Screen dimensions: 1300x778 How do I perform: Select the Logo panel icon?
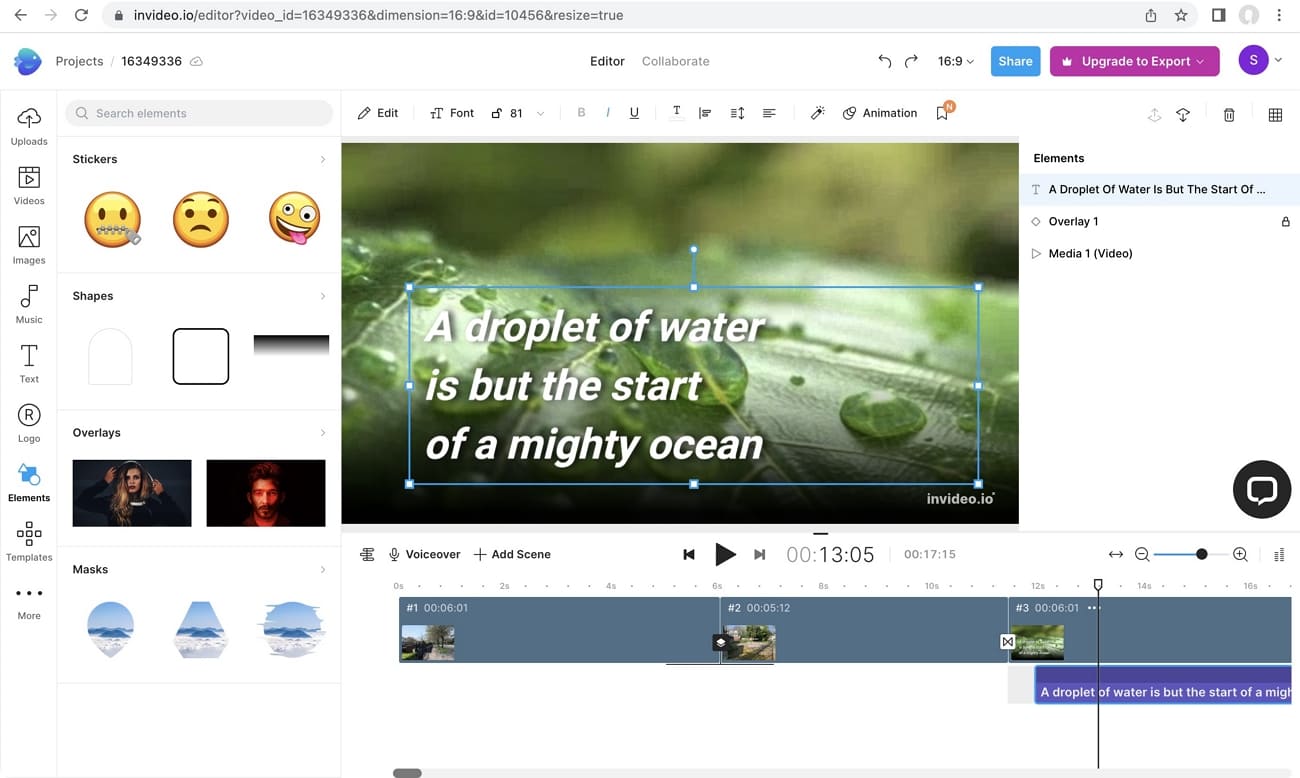click(x=29, y=417)
